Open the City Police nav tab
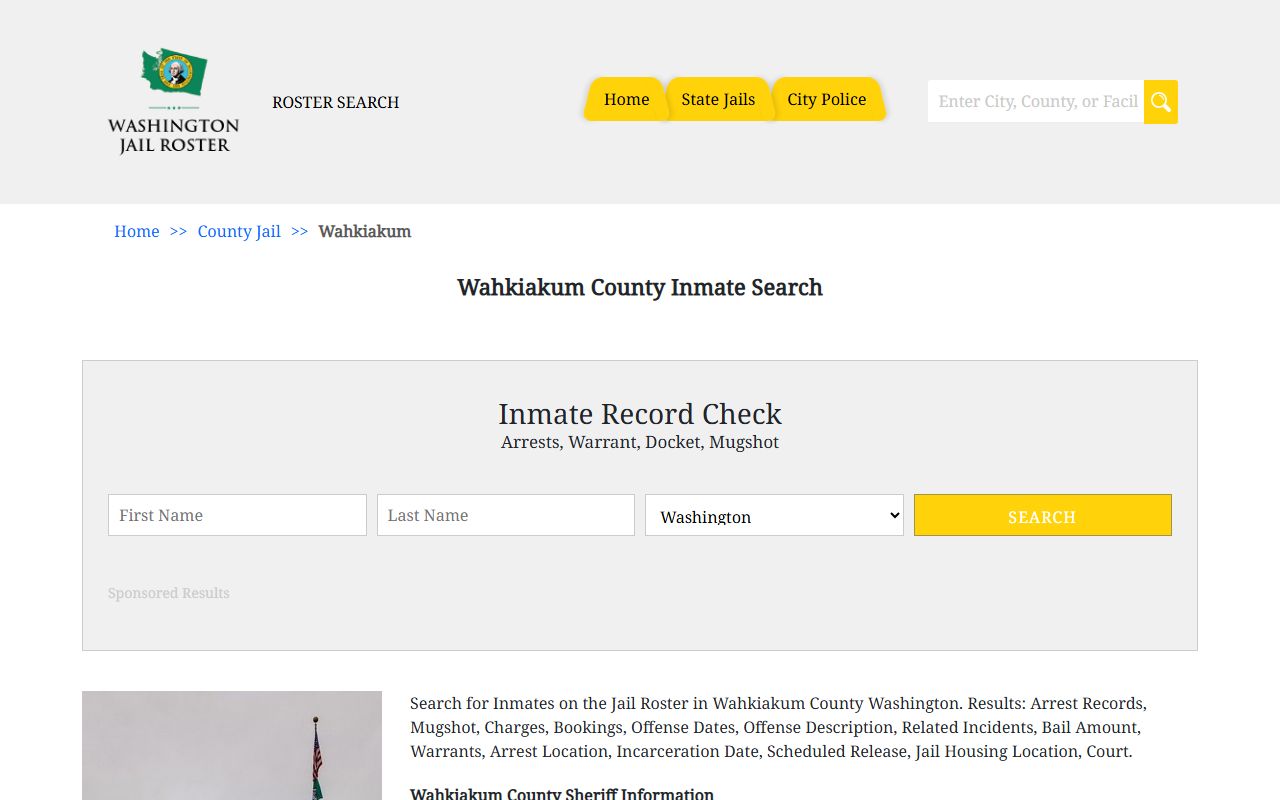Viewport: 1280px width, 800px height. click(827, 99)
